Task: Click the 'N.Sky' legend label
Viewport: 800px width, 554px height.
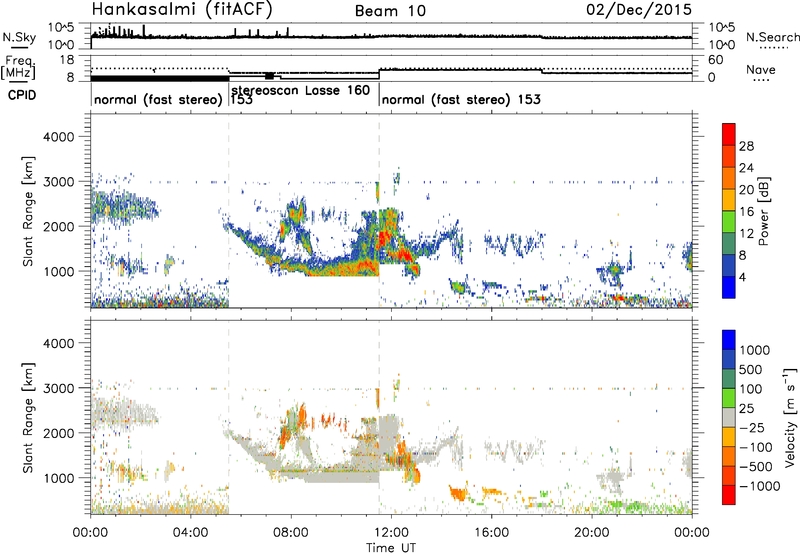Action: [x=19, y=38]
